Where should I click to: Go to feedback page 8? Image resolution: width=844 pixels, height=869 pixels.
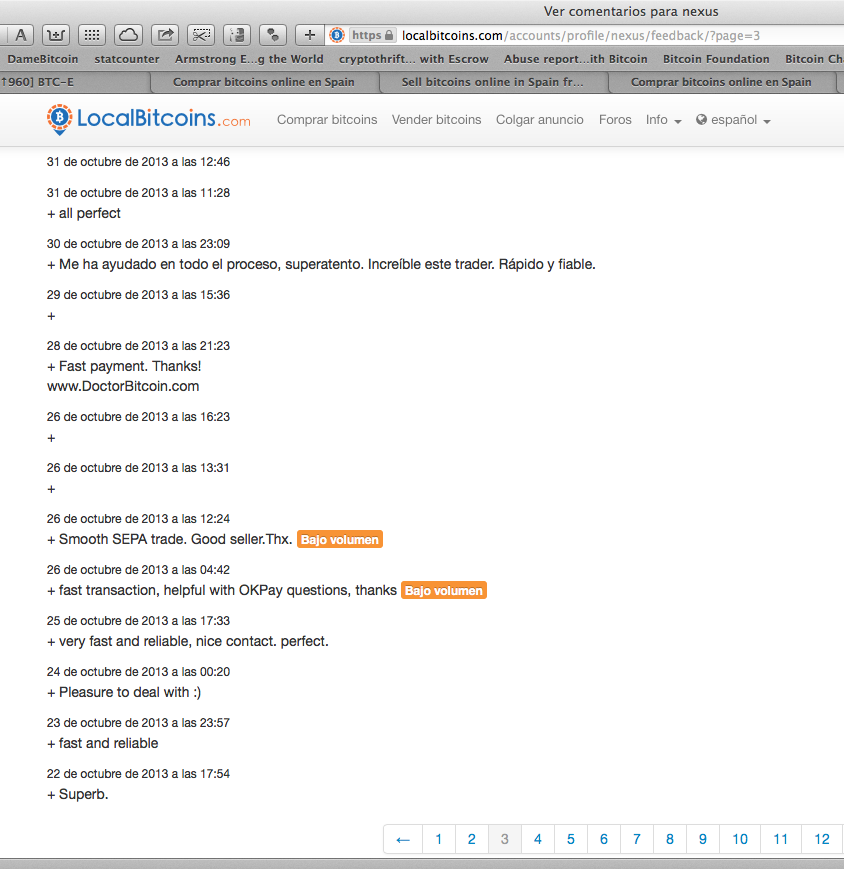669,839
